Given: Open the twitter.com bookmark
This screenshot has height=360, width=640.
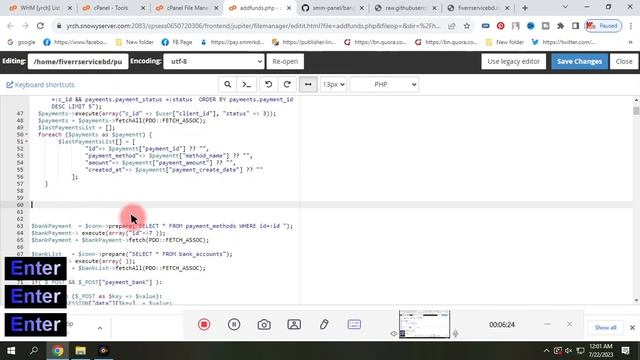Looking at the screenshot, I should click(563, 42).
